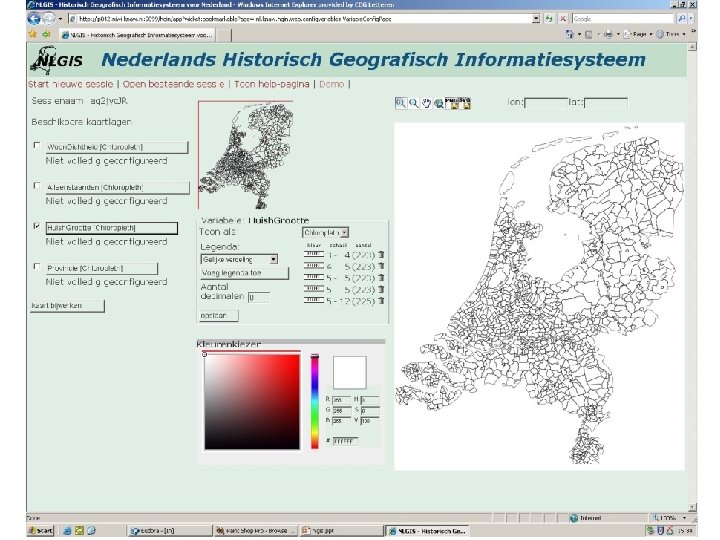
Task: Open the Legenda distribution dropdown
Action: click(x=239, y=259)
